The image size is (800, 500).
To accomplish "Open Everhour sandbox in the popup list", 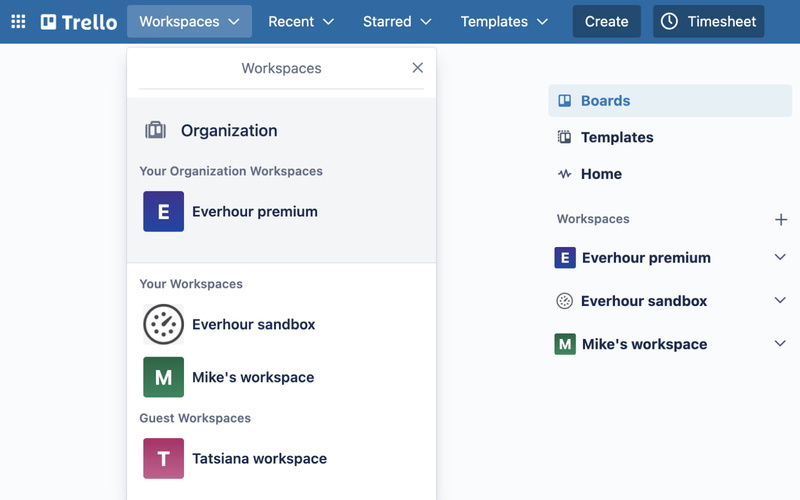I will pos(254,324).
